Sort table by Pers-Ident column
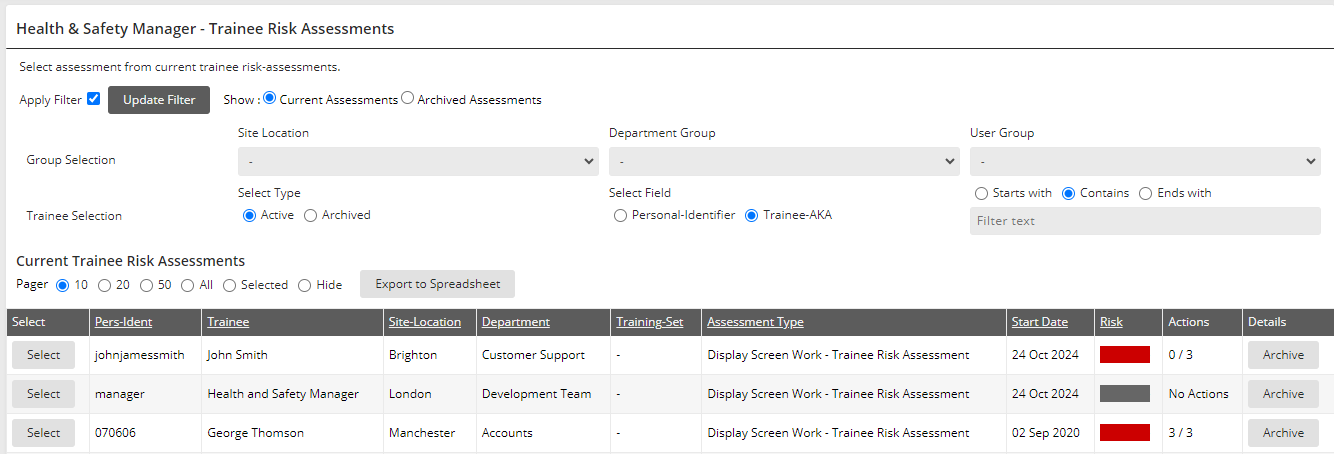The height and width of the screenshot is (454, 1334). tap(123, 322)
